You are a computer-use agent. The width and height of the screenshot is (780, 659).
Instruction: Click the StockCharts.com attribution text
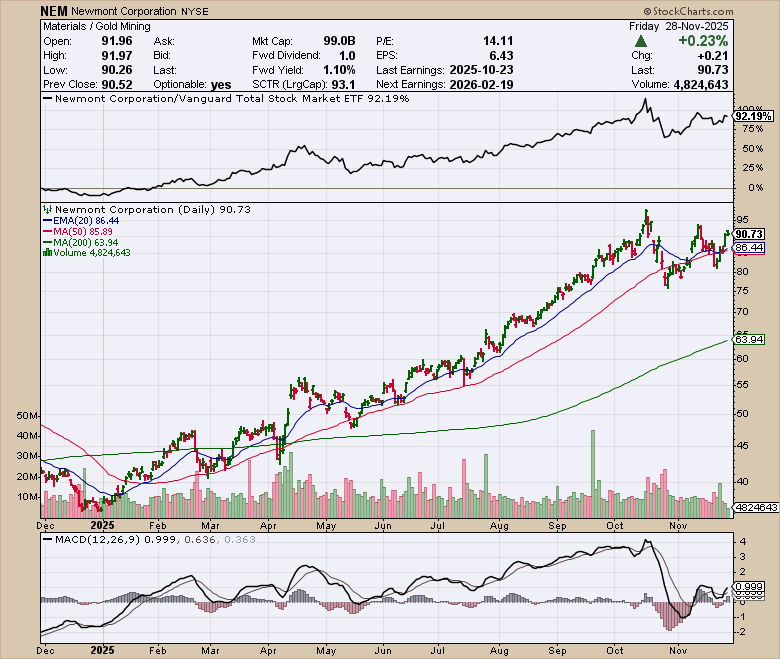[688, 11]
